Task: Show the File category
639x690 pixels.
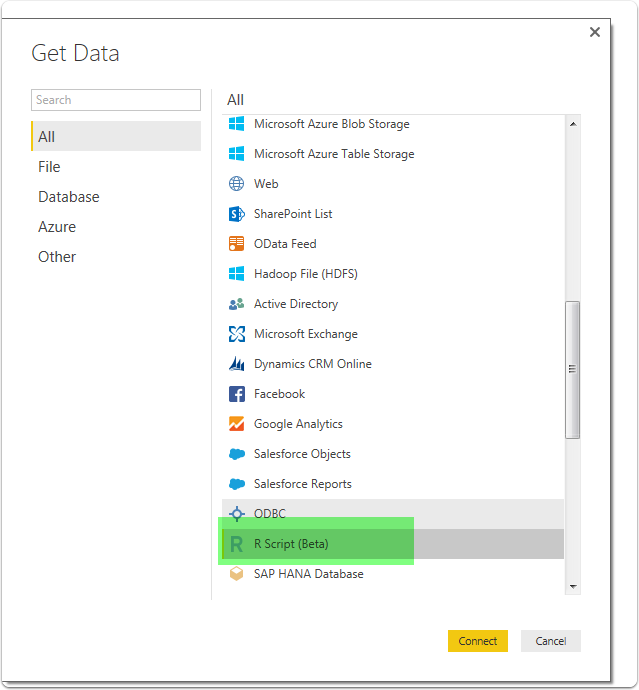Action: point(49,167)
